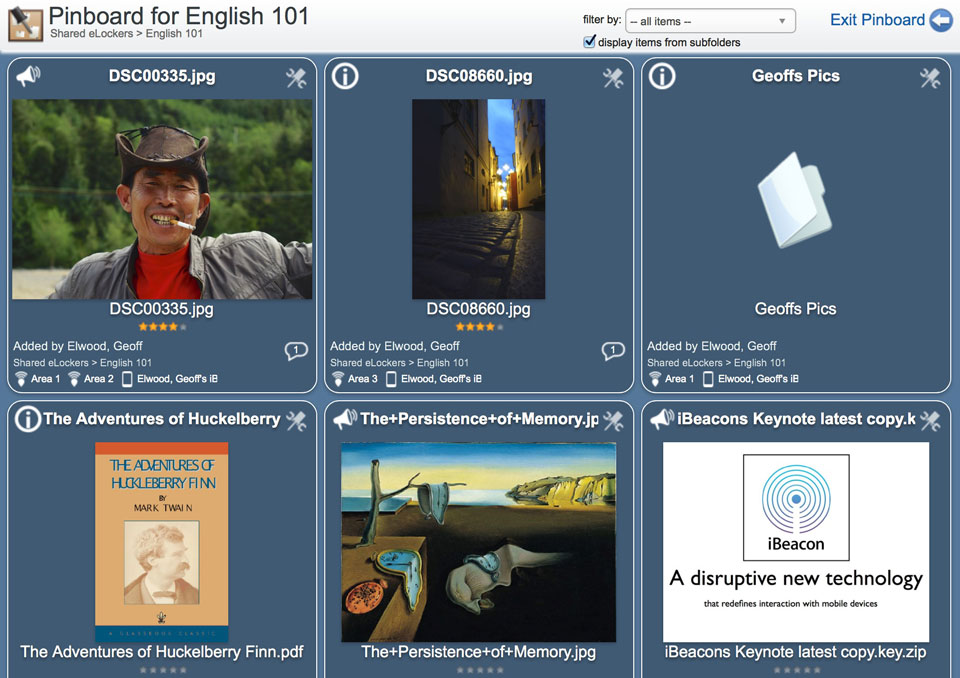Open the DSC08660.jpg alley photo thumbnail
960x678 pixels.
479,199
